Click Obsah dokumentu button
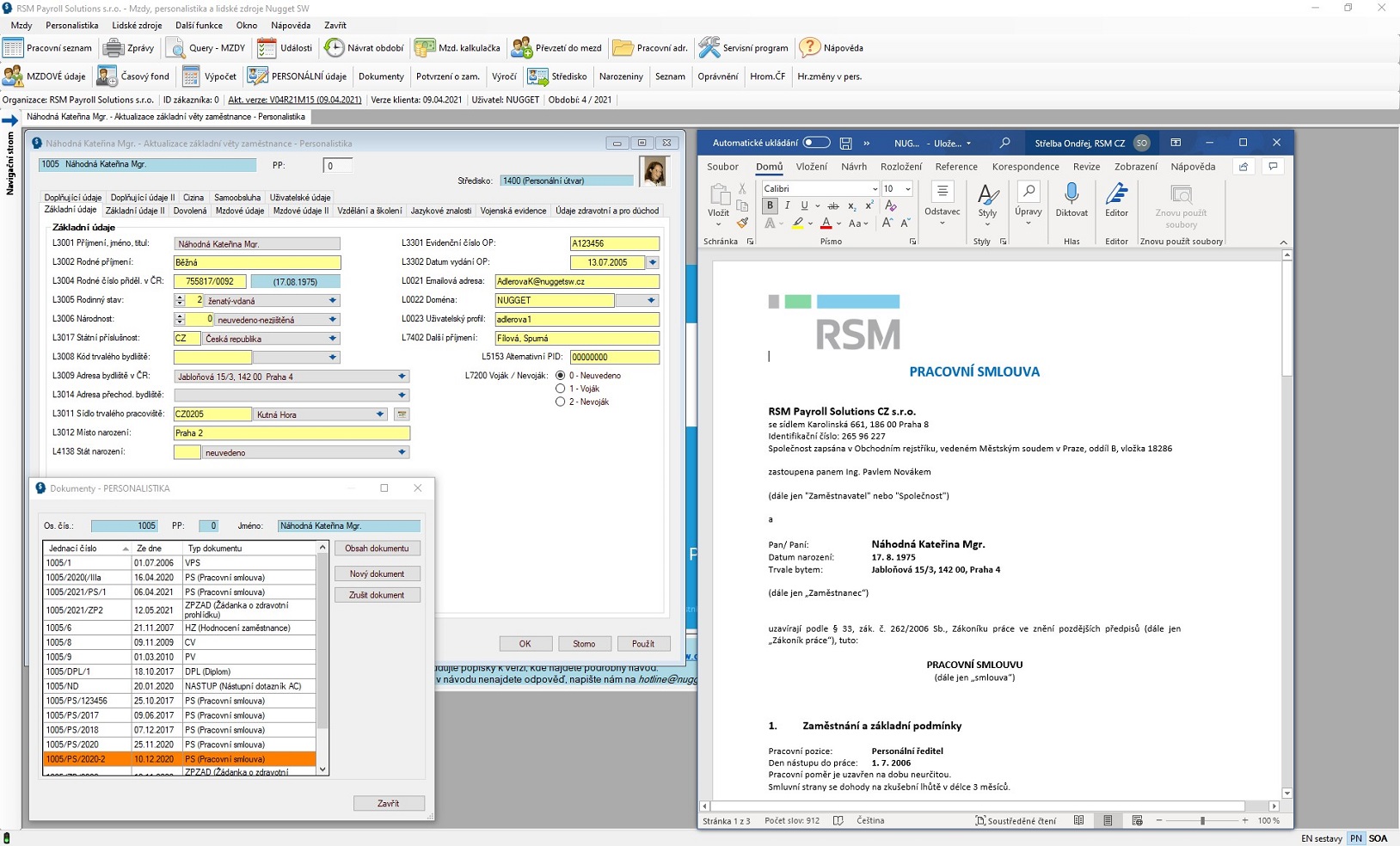1400x846 pixels. click(x=377, y=549)
